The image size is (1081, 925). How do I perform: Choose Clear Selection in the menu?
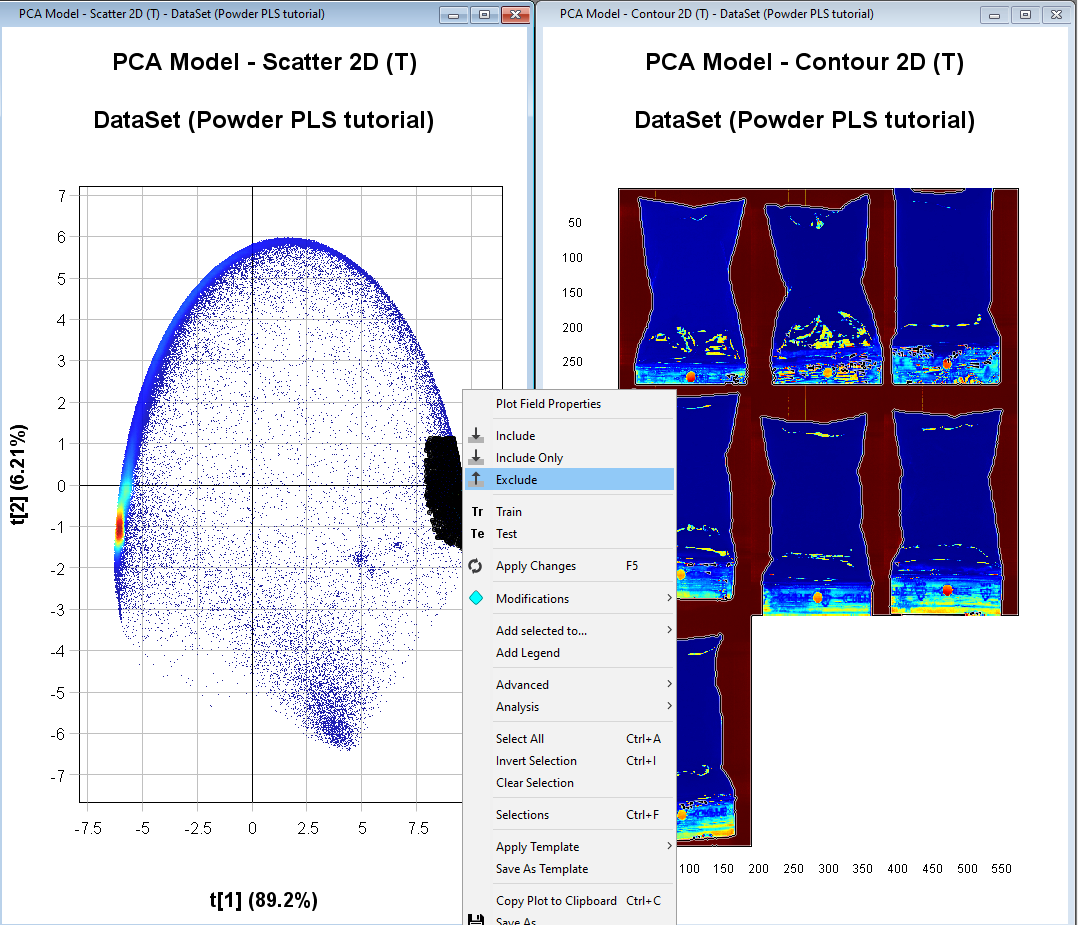pyautogui.click(x=534, y=783)
